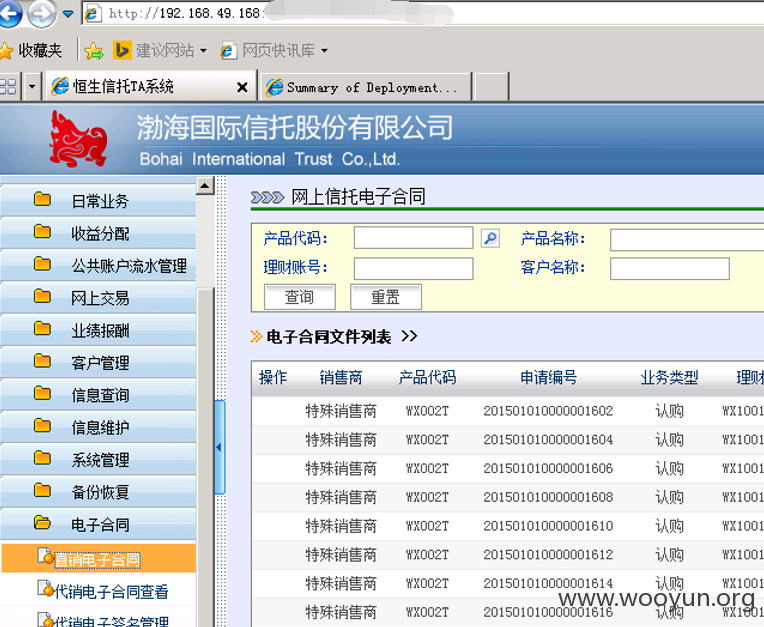Click the 备份恢复 folder icon
Screen dimensions: 764x627
(42, 490)
